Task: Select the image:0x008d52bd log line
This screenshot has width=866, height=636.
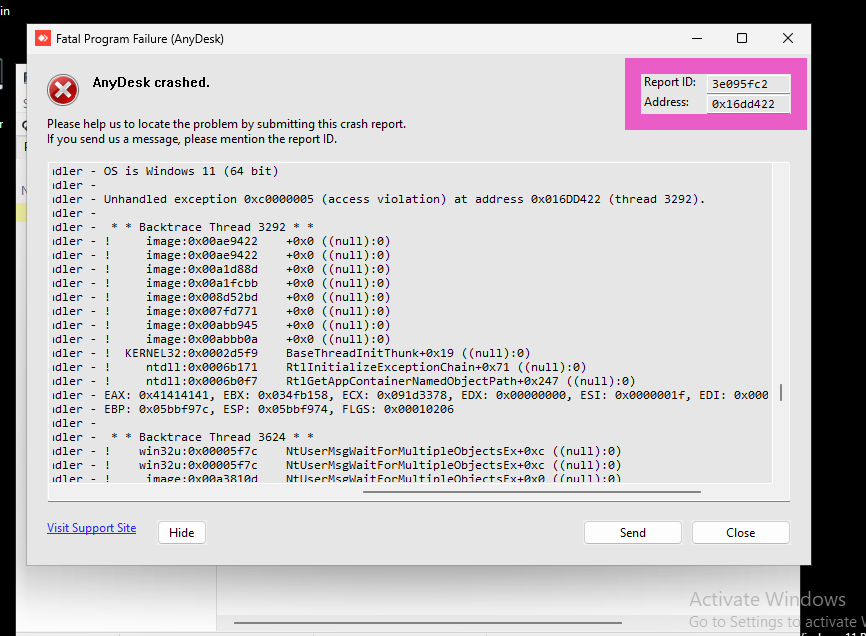Action: [x=221, y=298]
